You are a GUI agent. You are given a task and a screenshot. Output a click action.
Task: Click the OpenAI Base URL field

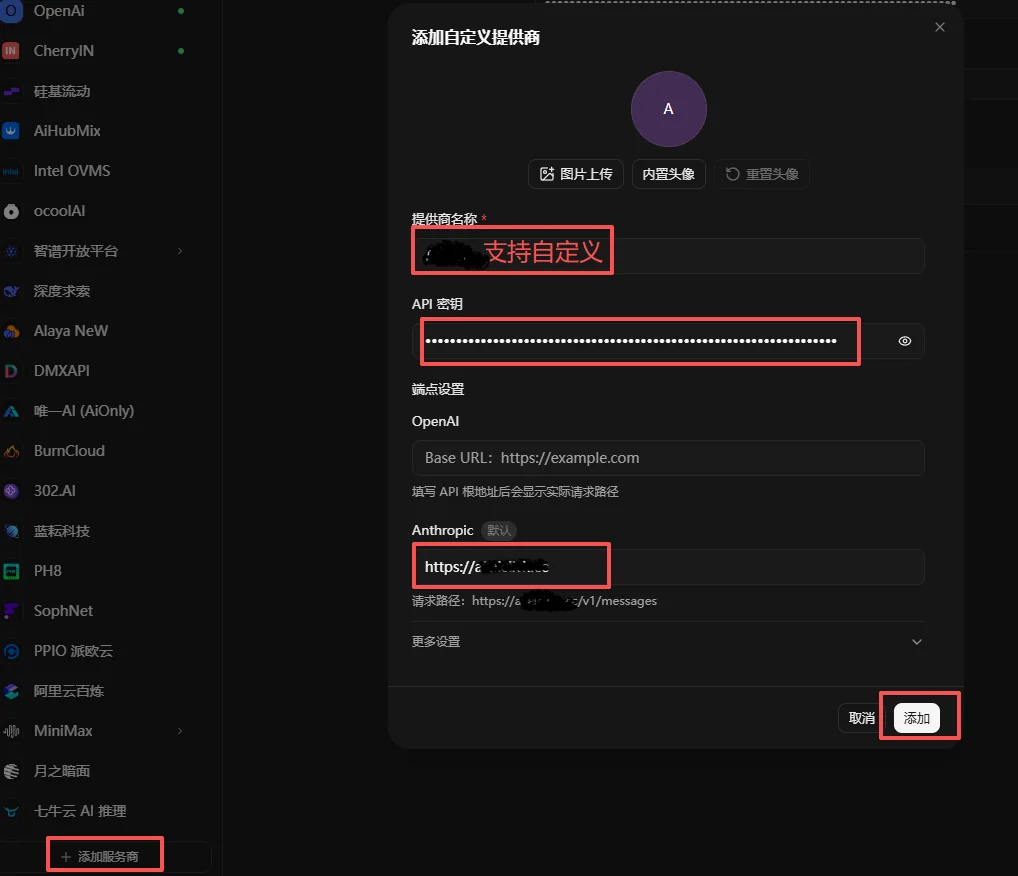[668, 458]
